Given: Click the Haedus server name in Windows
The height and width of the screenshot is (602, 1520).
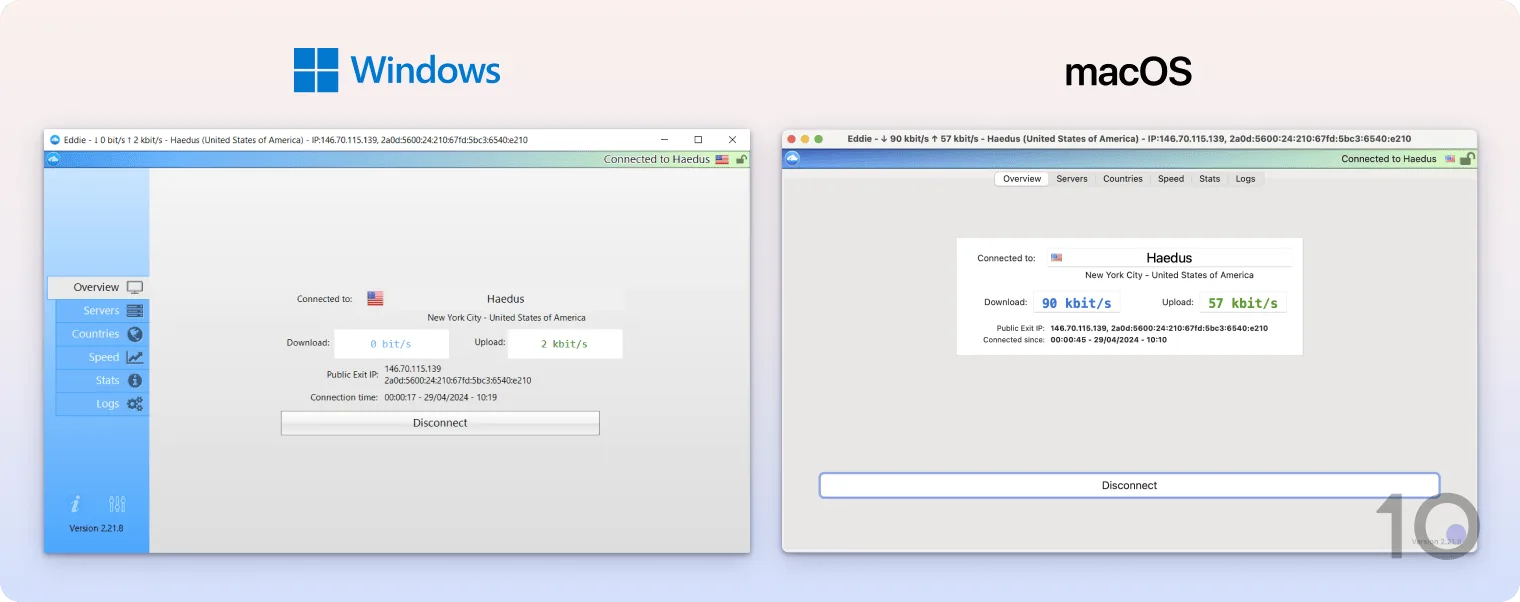Looking at the screenshot, I should tap(505, 298).
